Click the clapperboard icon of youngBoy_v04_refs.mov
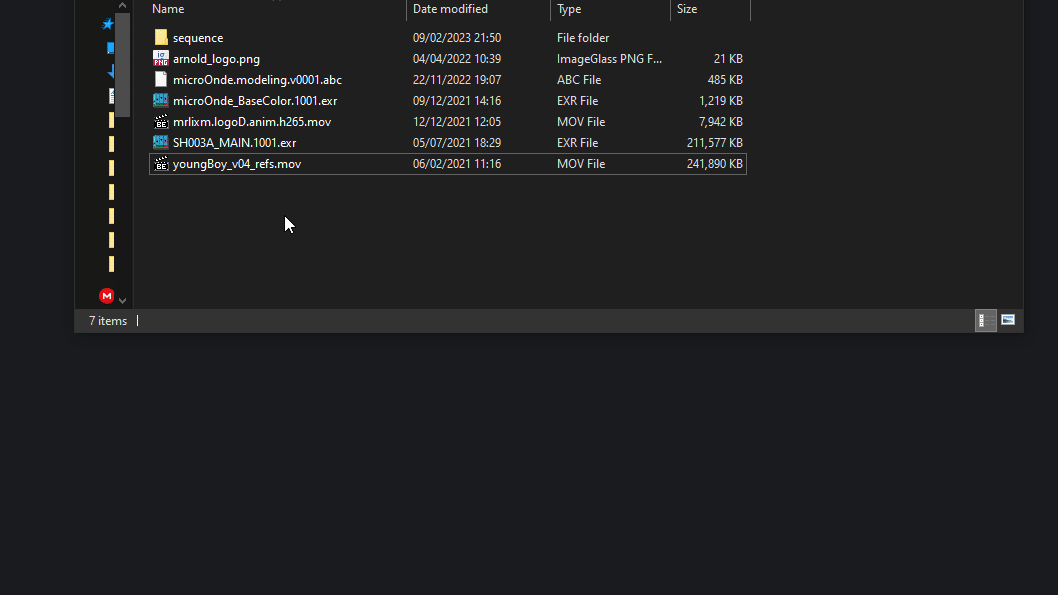Image resolution: width=1058 pixels, height=595 pixels. pos(161,164)
